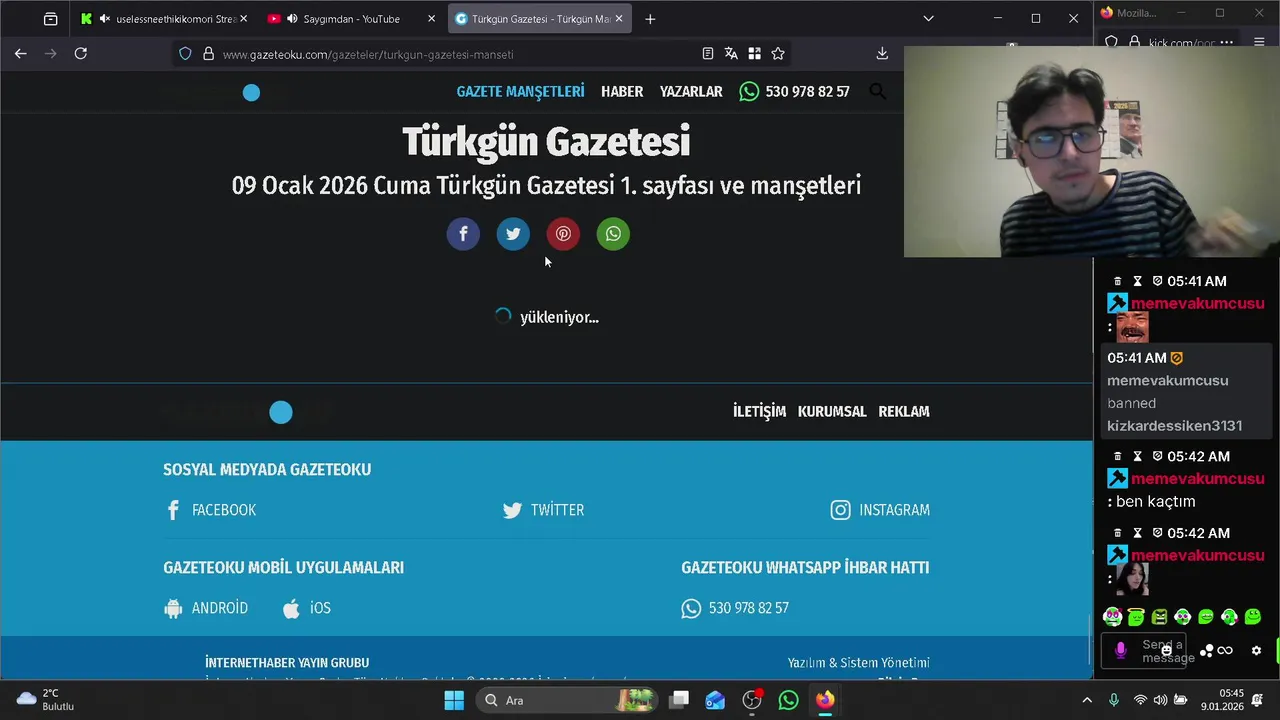Open site search magnifier icon
1280x720 pixels.
(877, 91)
